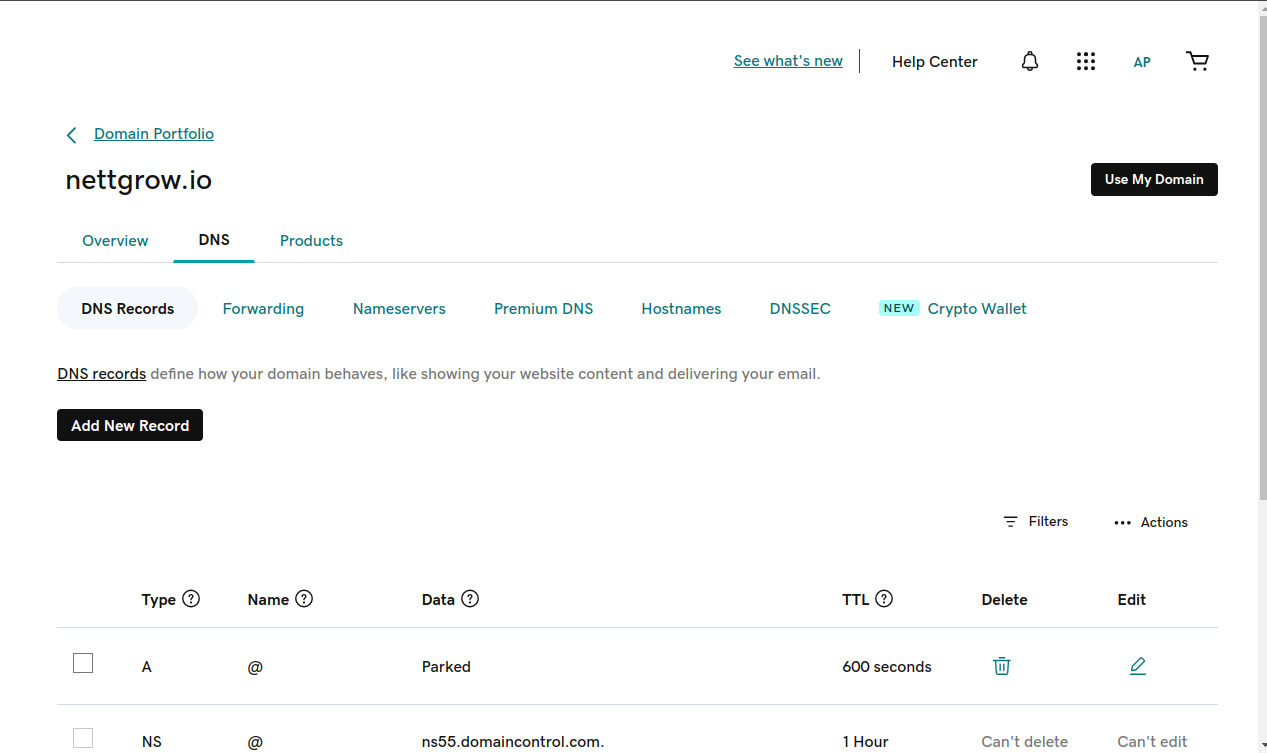
Task: Open the notifications bell
Action: click(1029, 62)
